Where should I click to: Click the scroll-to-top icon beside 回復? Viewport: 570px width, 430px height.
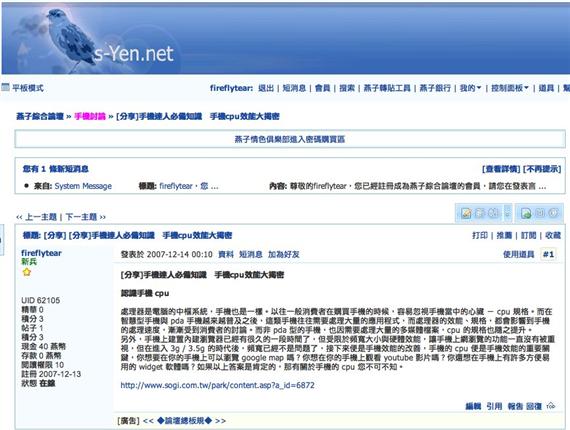coord(551,406)
